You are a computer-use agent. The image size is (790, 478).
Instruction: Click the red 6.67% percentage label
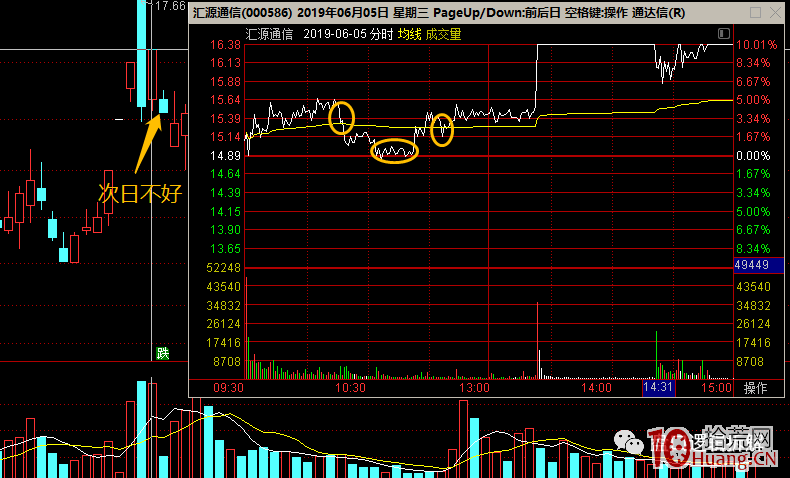click(x=753, y=81)
